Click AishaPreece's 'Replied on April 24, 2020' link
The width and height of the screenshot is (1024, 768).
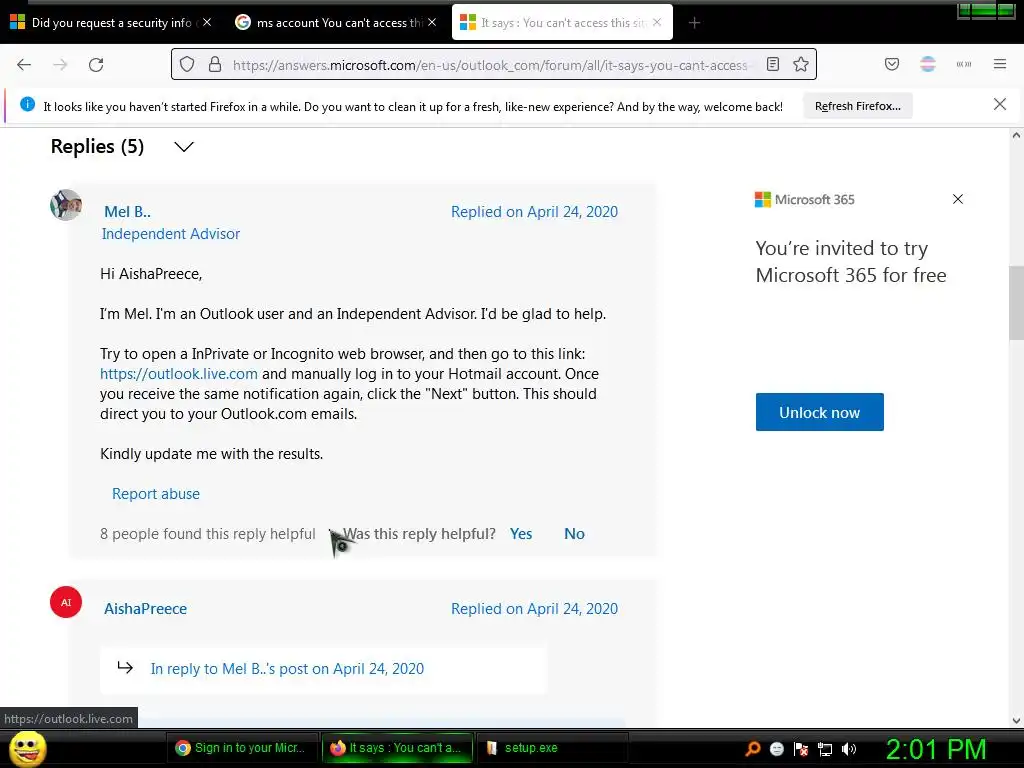(x=534, y=609)
